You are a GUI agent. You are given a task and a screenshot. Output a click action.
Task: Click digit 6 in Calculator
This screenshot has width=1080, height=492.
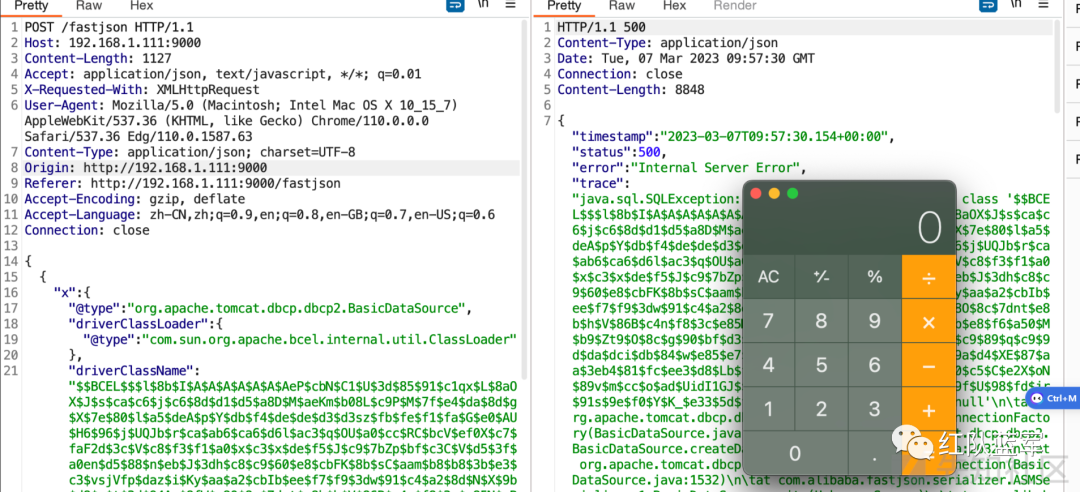[x=875, y=366]
